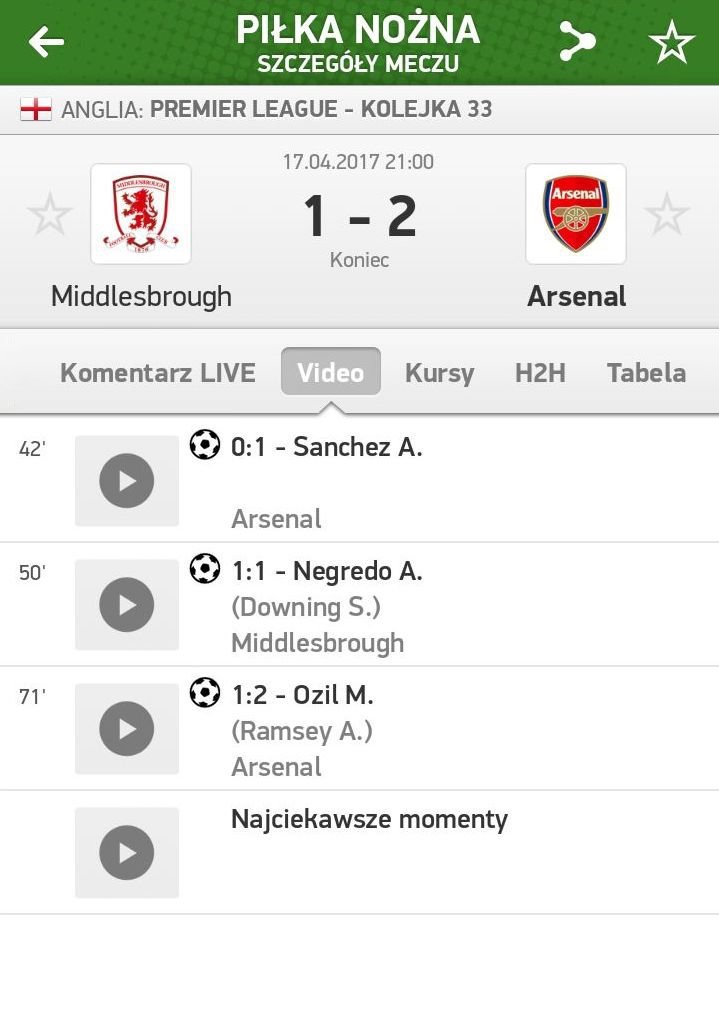
Task: Tap the back arrow in header
Action: 46,42
